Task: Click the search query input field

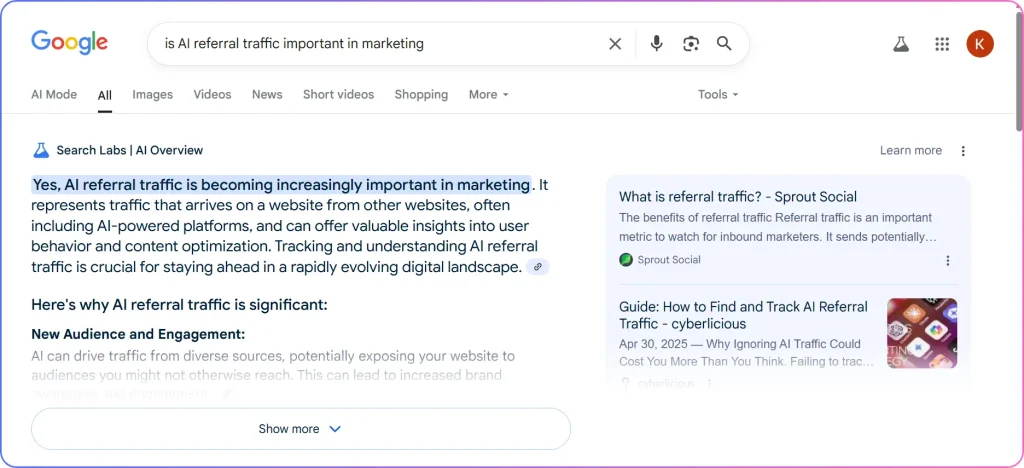Action: pos(379,44)
